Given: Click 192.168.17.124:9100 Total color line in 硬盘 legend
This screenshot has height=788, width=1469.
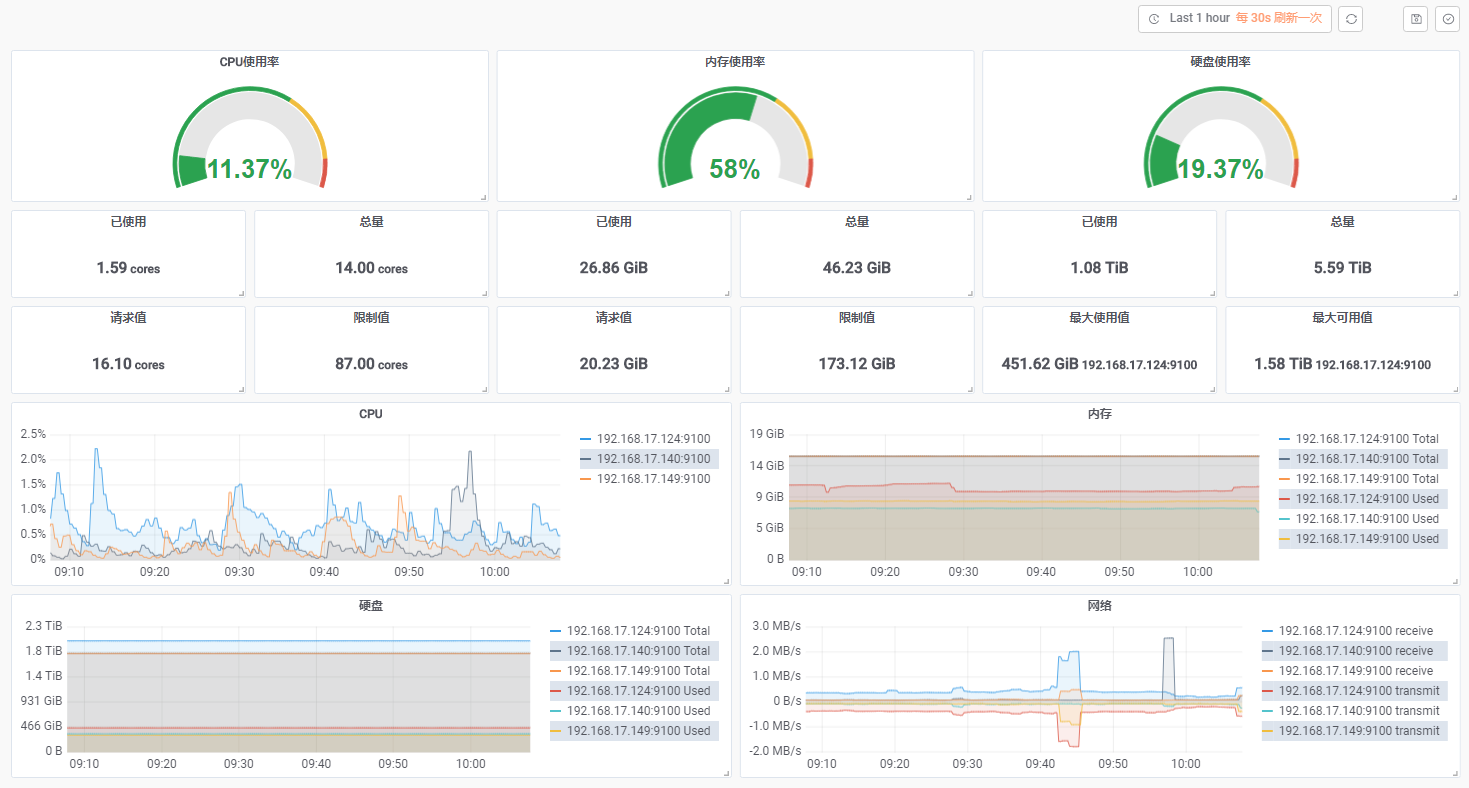Looking at the screenshot, I should pos(556,631).
